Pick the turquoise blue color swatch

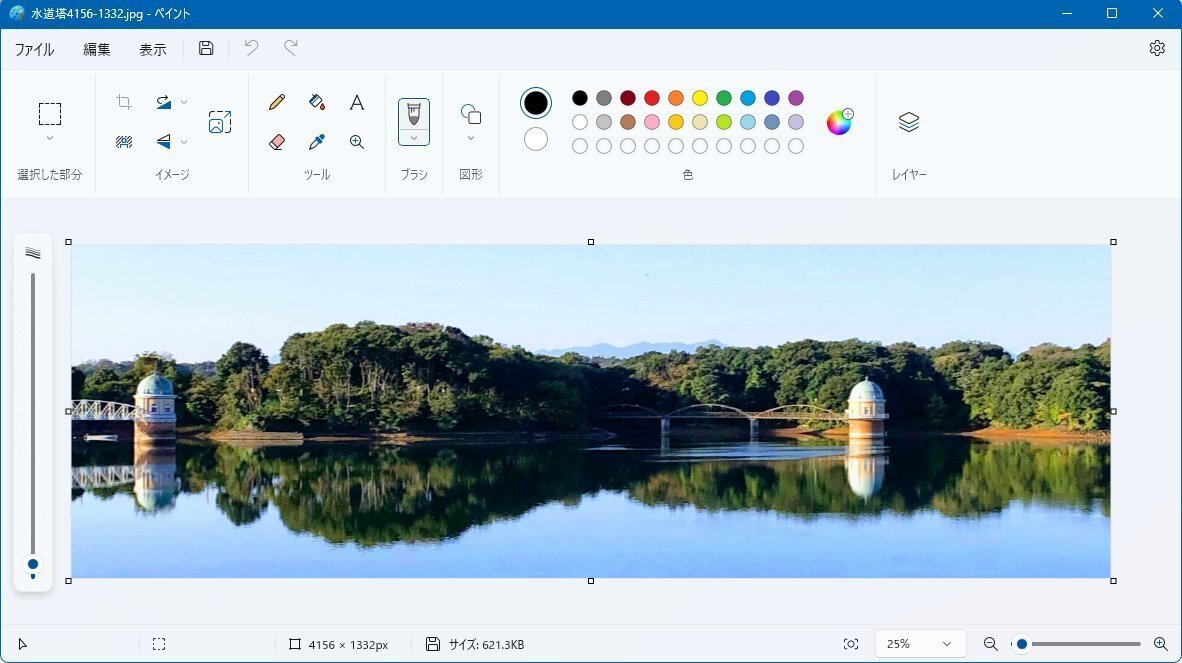pyautogui.click(x=748, y=98)
